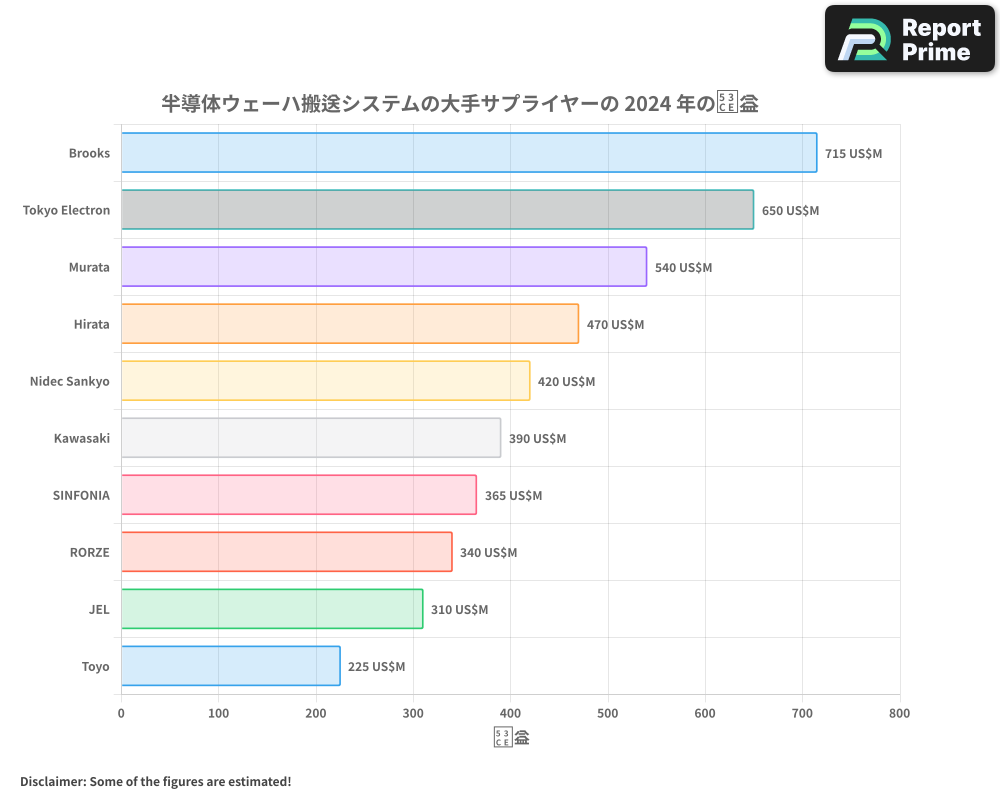Select the 0 origin label on the x-axis
The height and width of the screenshot is (800, 1000).
(121, 713)
